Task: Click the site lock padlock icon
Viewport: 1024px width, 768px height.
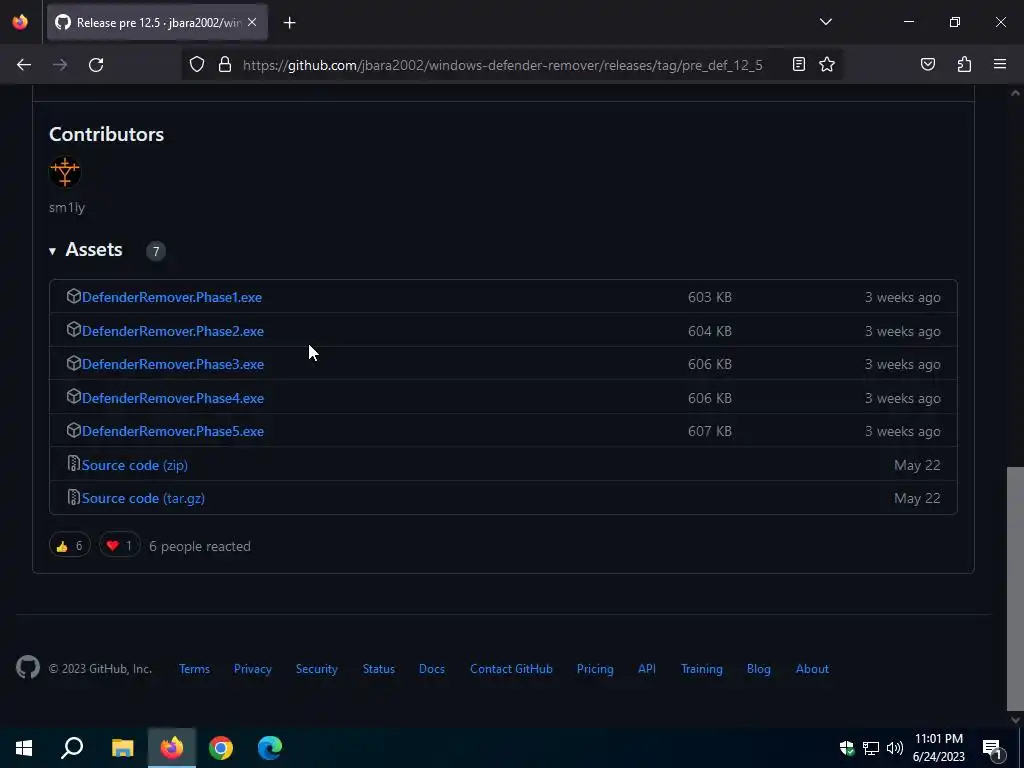Action: pyautogui.click(x=225, y=65)
